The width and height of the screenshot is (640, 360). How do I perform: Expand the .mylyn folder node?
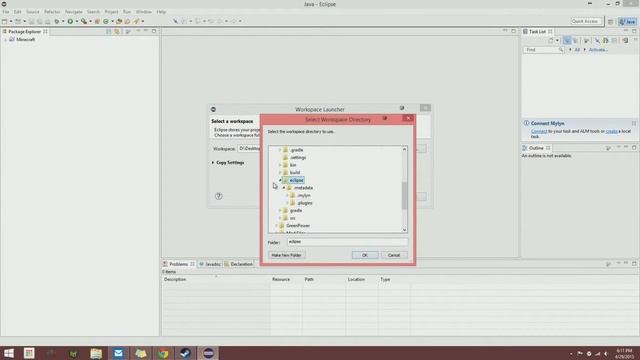click(x=287, y=196)
